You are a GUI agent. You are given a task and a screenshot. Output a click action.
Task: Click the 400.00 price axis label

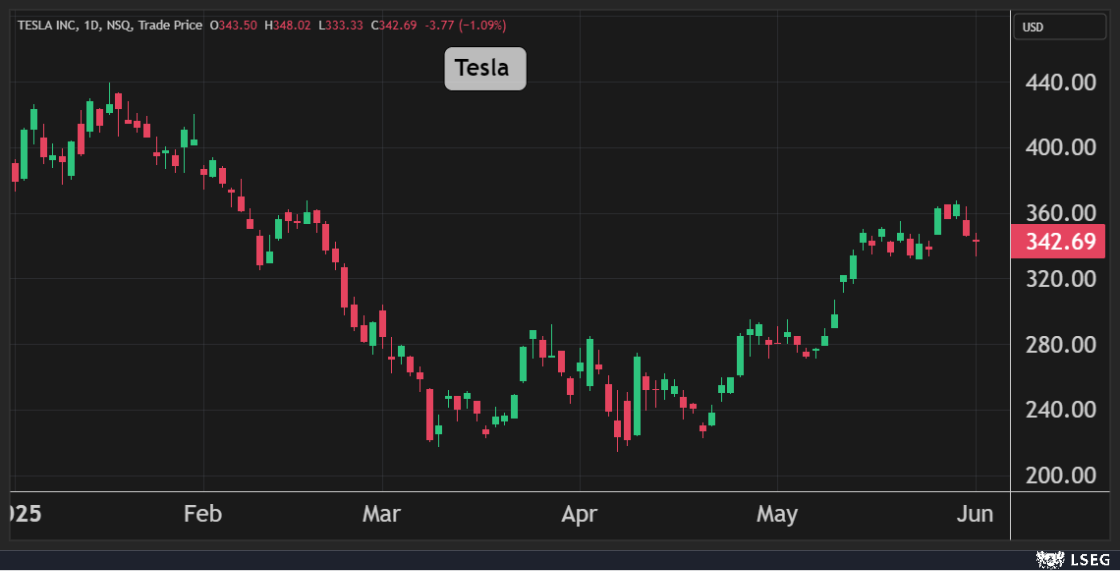coord(1061,147)
